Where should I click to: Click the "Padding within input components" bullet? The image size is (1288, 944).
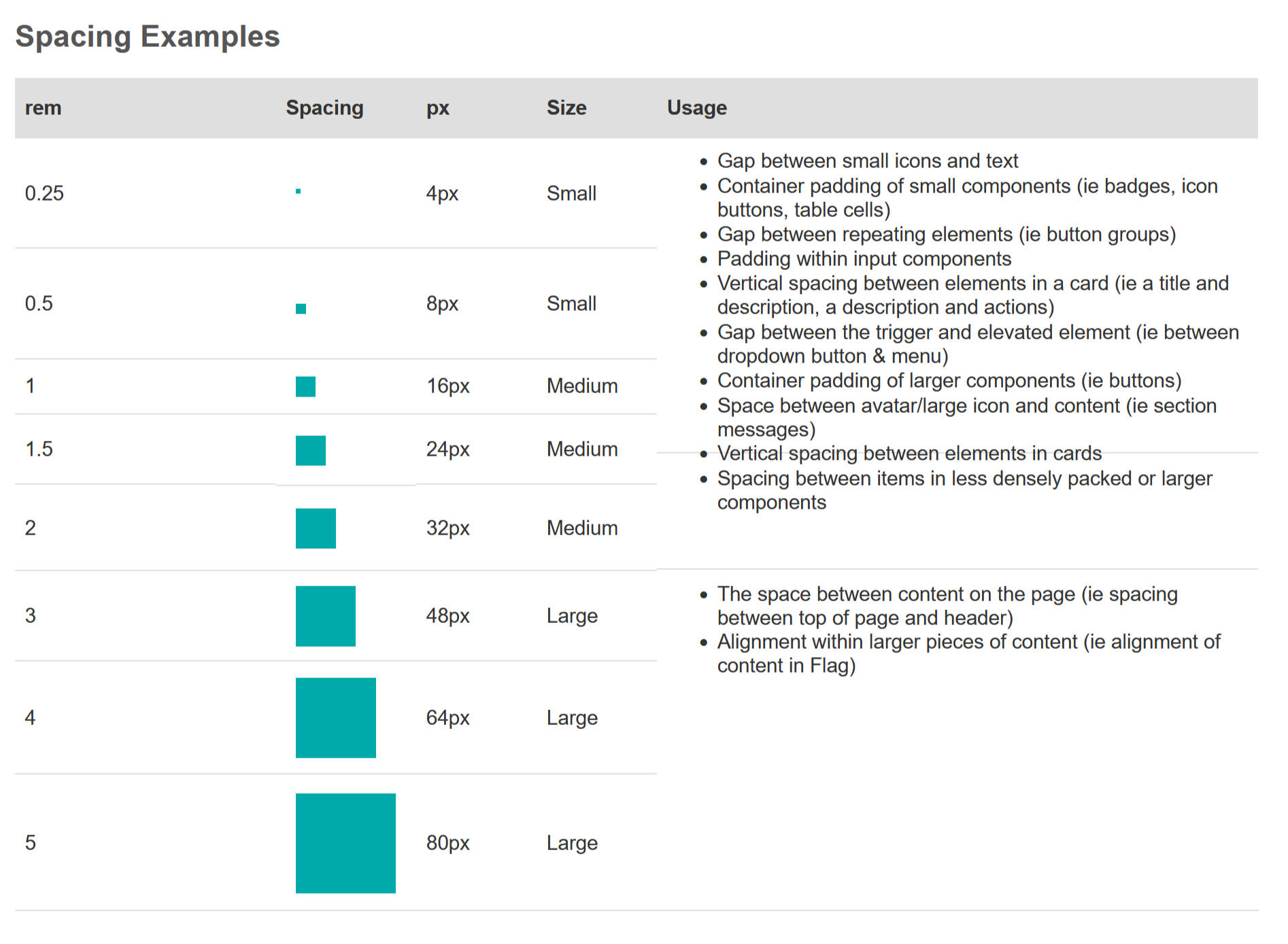(x=864, y=258)
